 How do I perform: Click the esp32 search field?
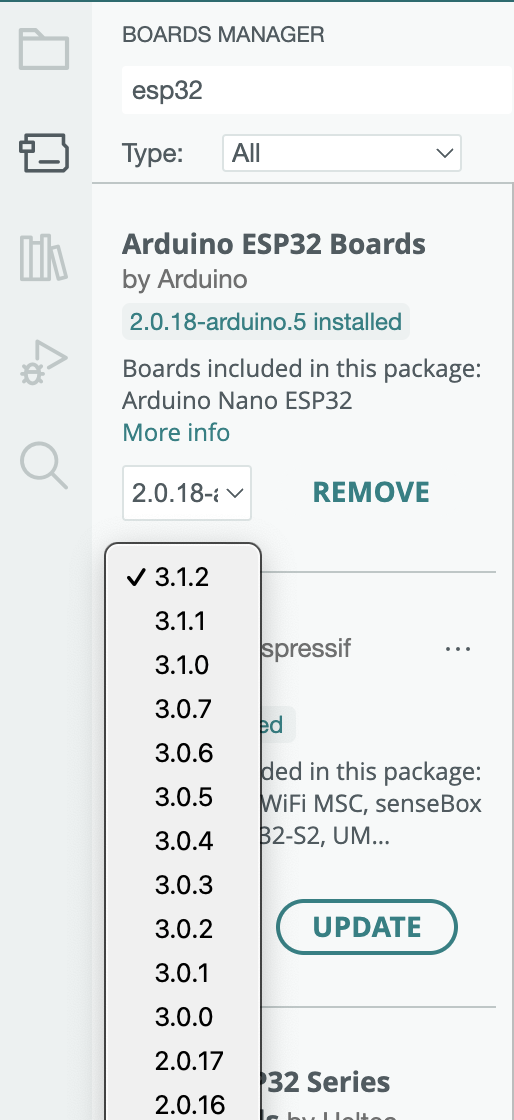pyautogui.click(x=317, y=91)
